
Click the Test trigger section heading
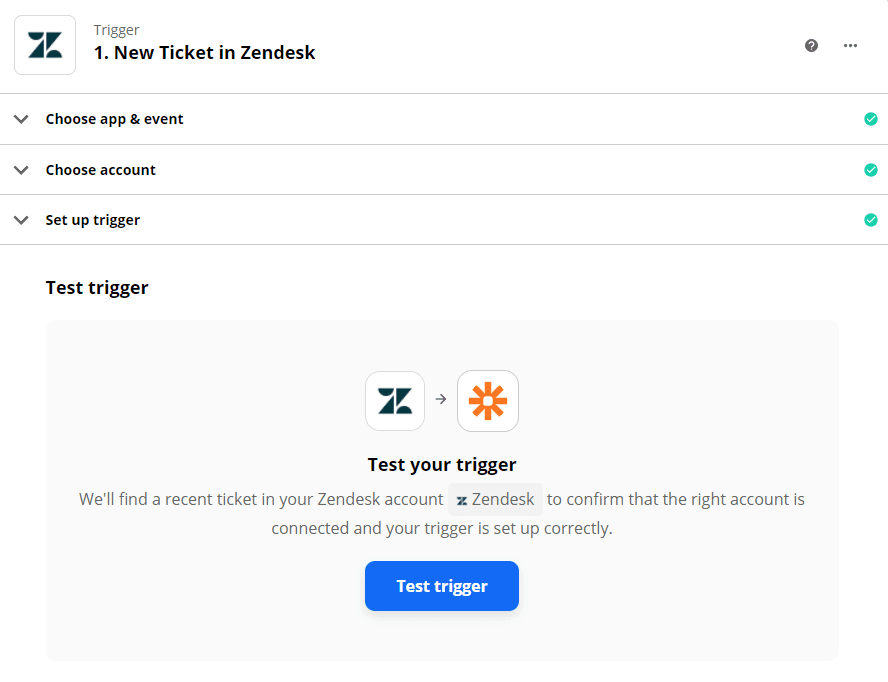click(x=97, y=287)
